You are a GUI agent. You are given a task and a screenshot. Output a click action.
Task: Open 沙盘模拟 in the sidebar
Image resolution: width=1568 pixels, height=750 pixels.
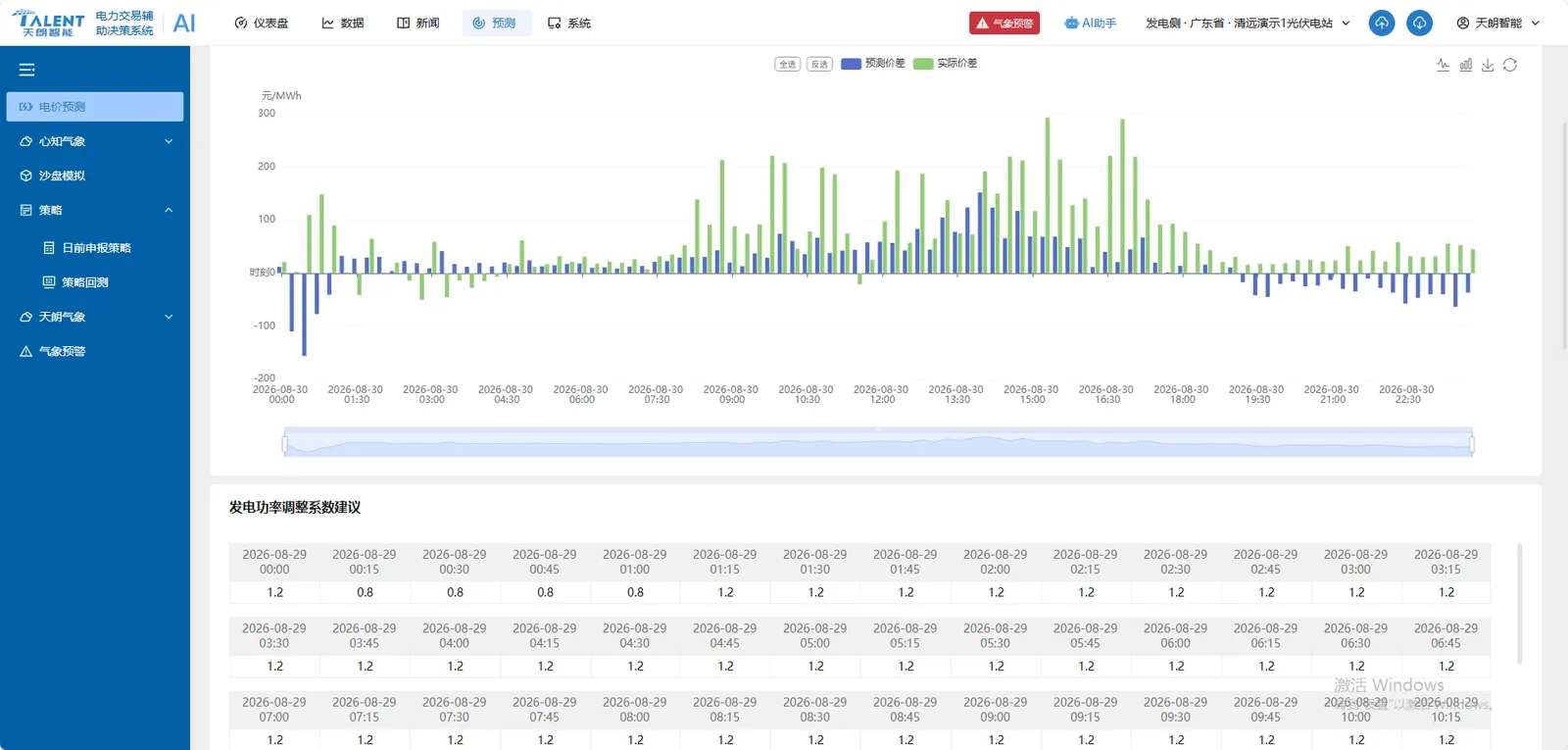pyautogui.click(x=95, y=175)
